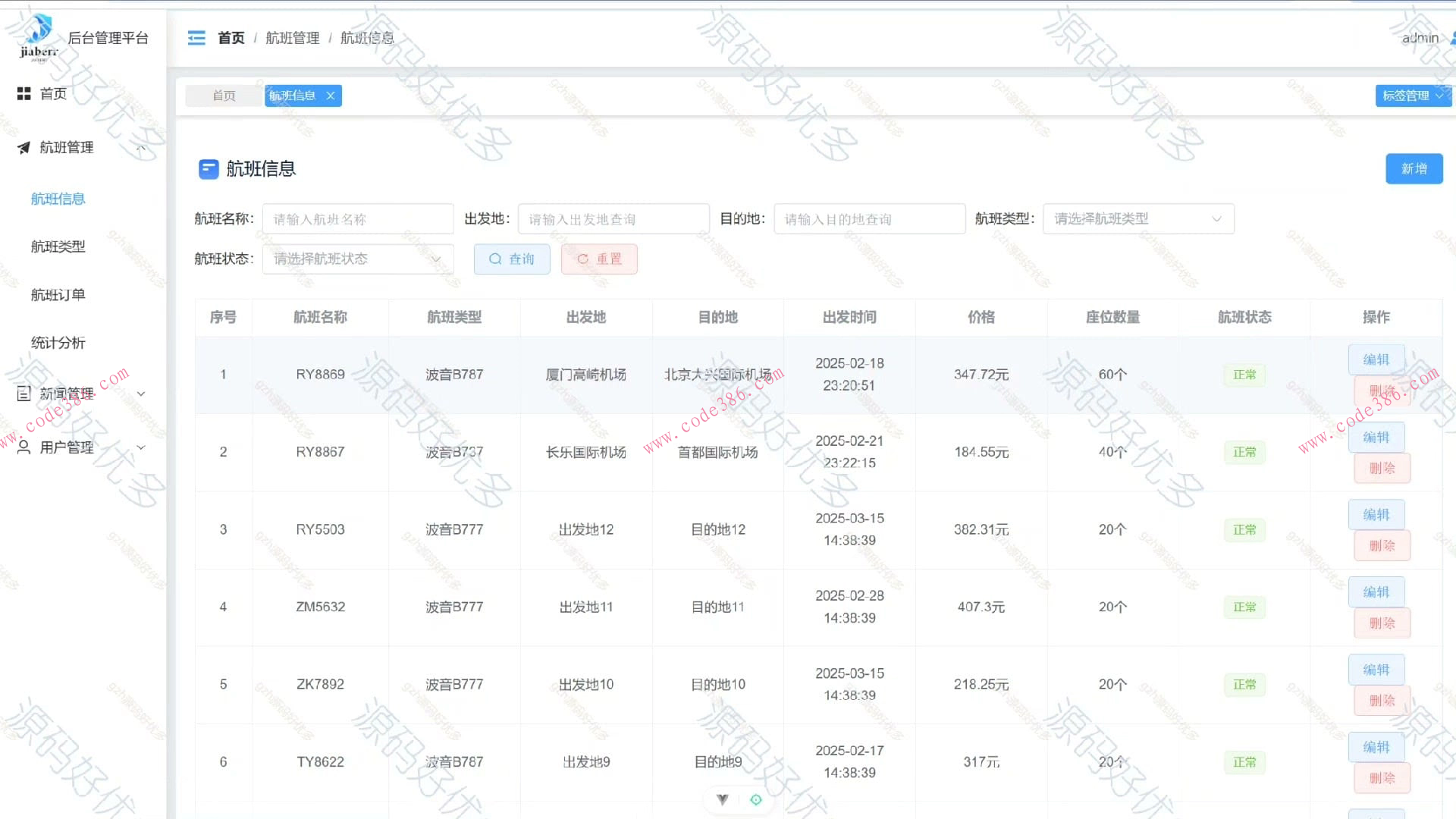This screenshot has width=1456, height=819.
Task: Click the locate icon at page bottom
Action: coord(755,799)
